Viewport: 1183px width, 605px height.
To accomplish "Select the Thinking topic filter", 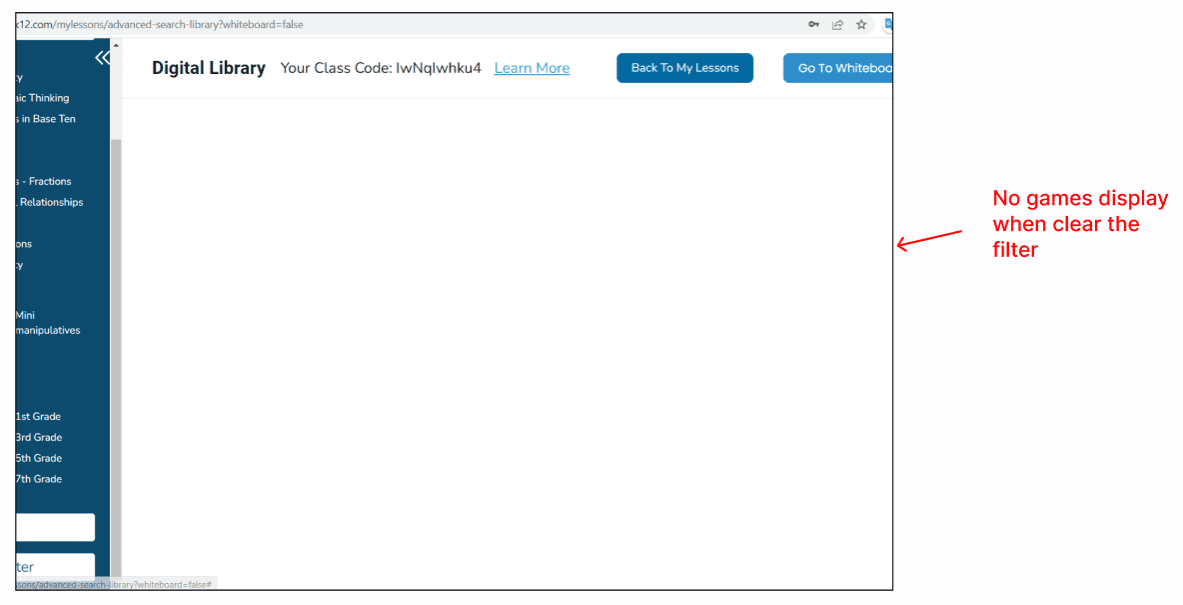I will (42, 98).
